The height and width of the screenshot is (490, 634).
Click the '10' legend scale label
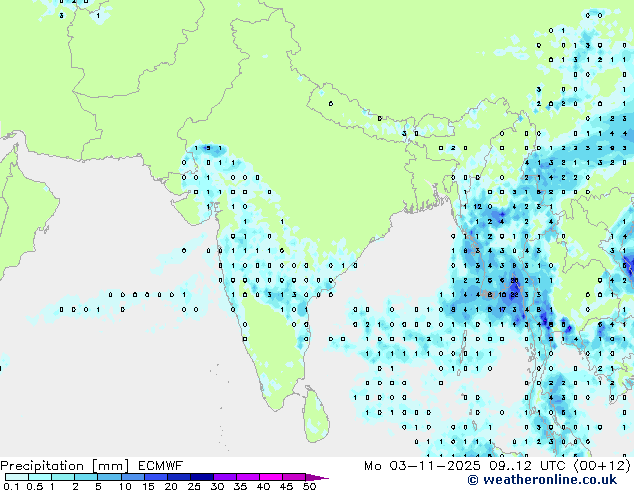[125, 486]
